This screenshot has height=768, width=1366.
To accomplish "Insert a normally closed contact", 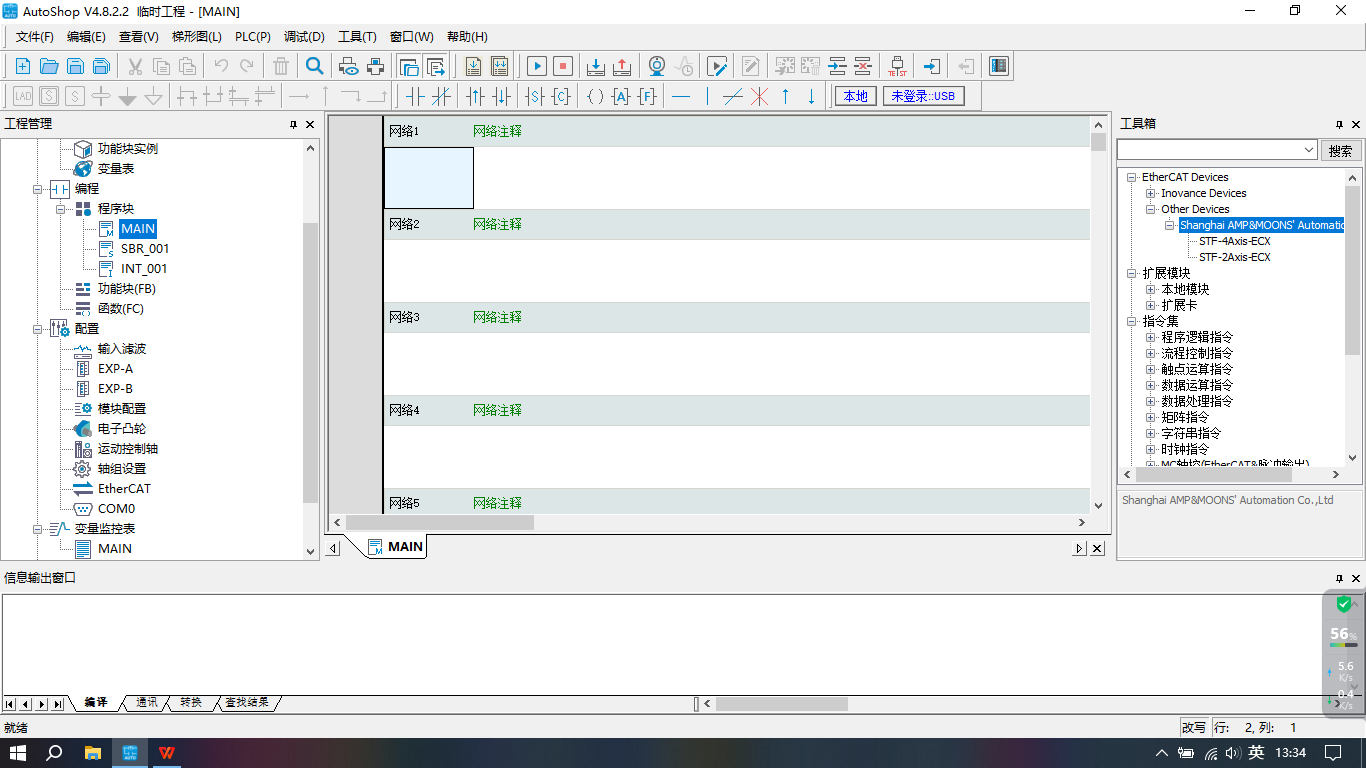I will pyautogui.click(x=440, y=96).
